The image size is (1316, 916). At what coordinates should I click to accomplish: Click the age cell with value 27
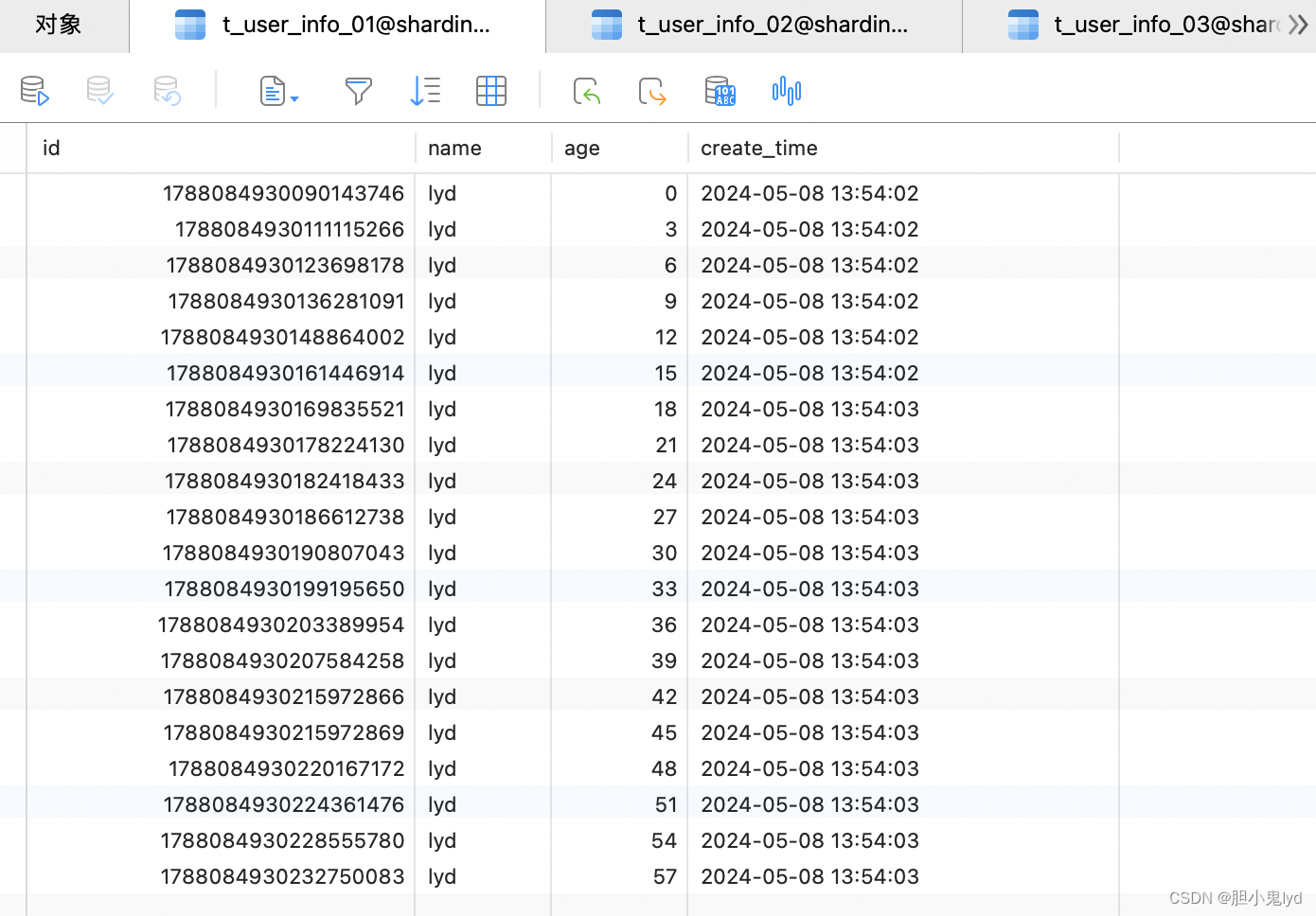pyautogui.click(x=619, y=517)
